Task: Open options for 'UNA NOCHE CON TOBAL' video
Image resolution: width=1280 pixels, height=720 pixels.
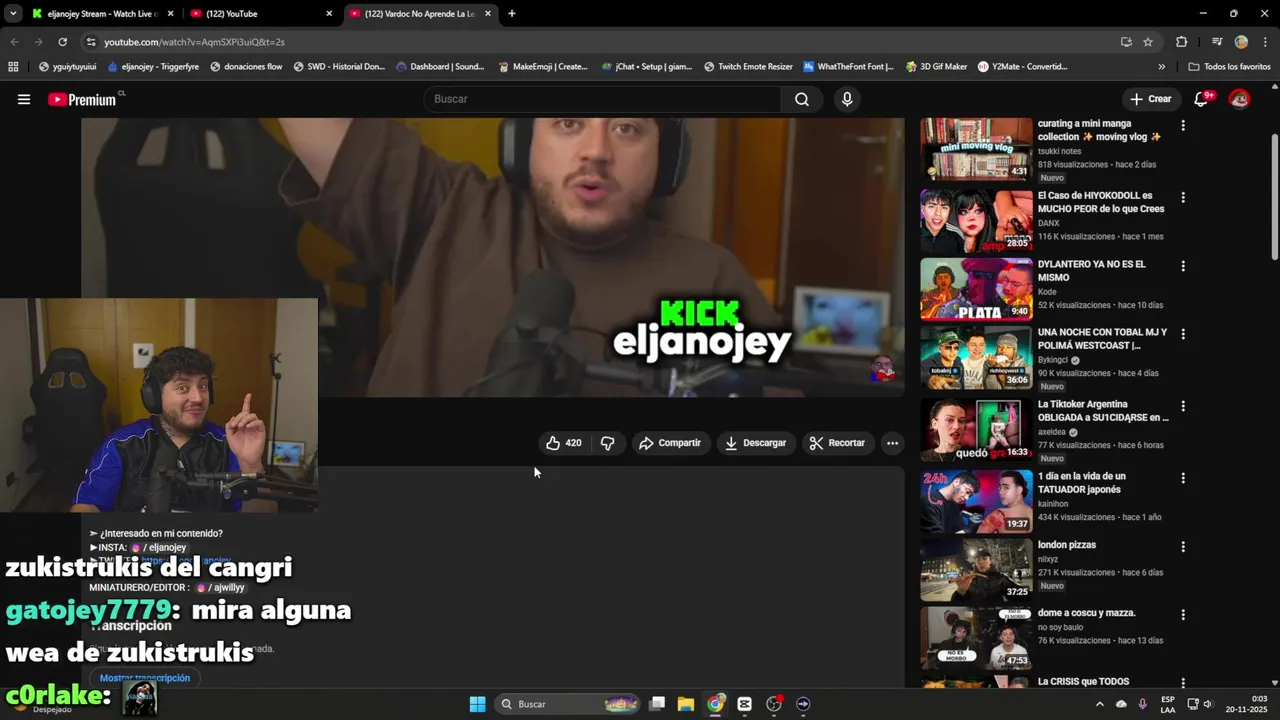Action: coord(1183,334)
